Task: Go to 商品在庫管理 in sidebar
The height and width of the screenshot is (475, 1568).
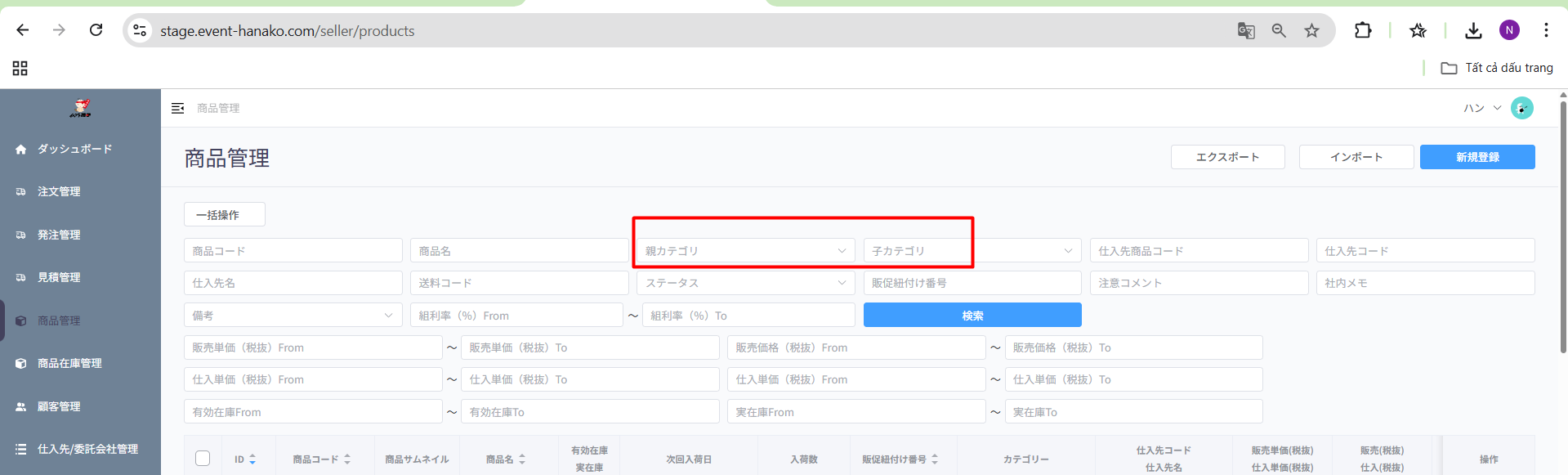Action: [x=69, y=363]
